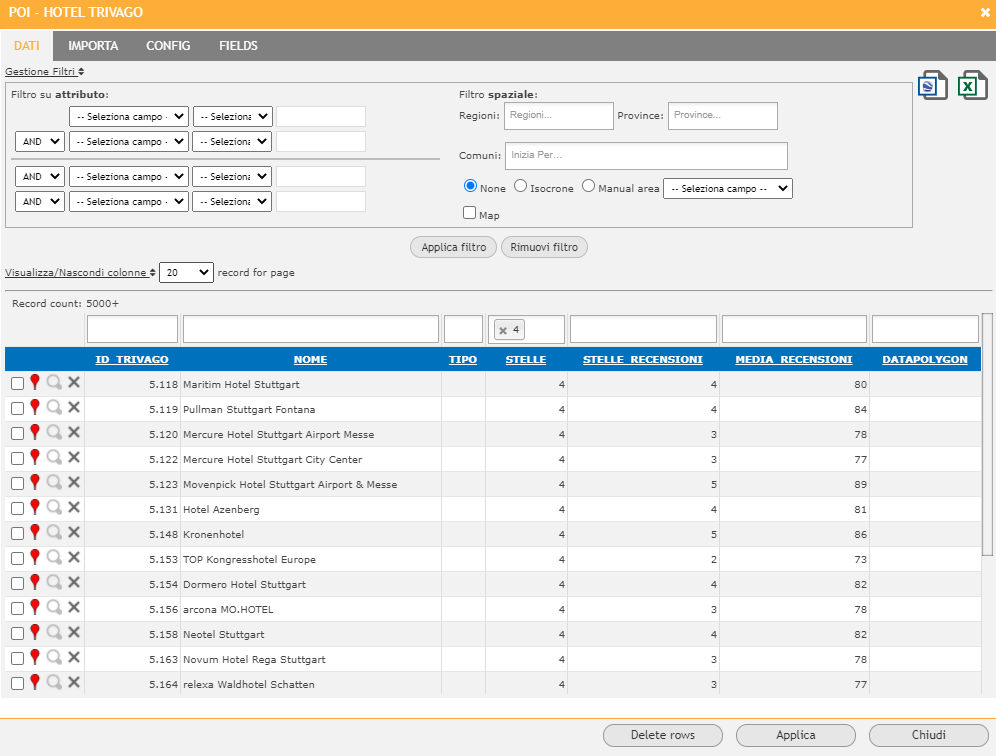Open magnifier for Maritim Hotel Stuttgart row
Image resolution: width=996 pixels, height=756 pixels.
click(55, 382)
